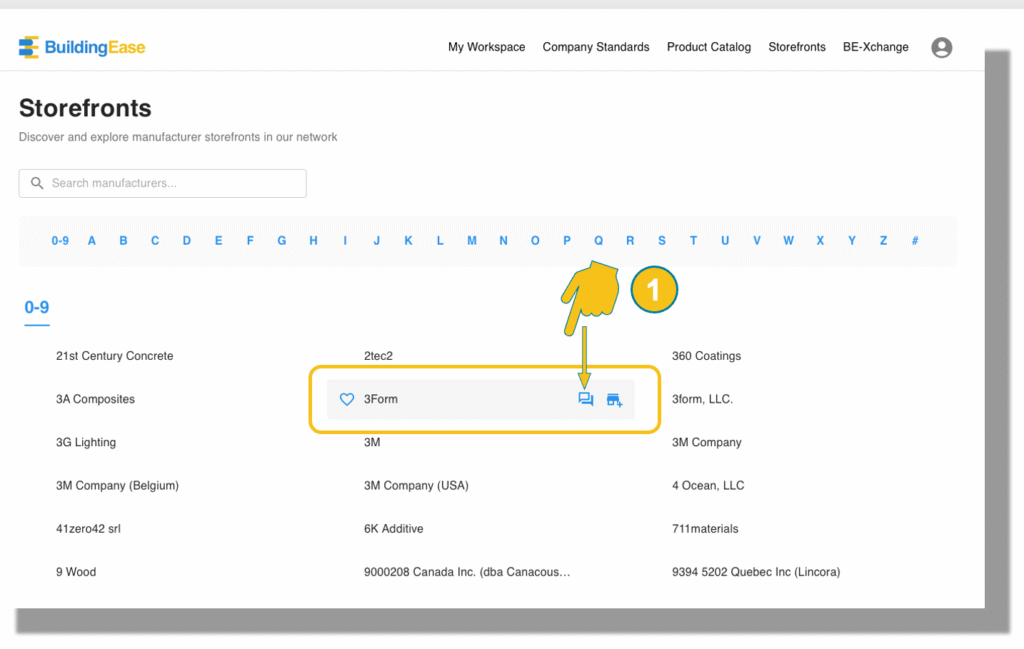1024x649 pixels.
Task: Filter manufacturers by letter K
Action: pos(408,241)
